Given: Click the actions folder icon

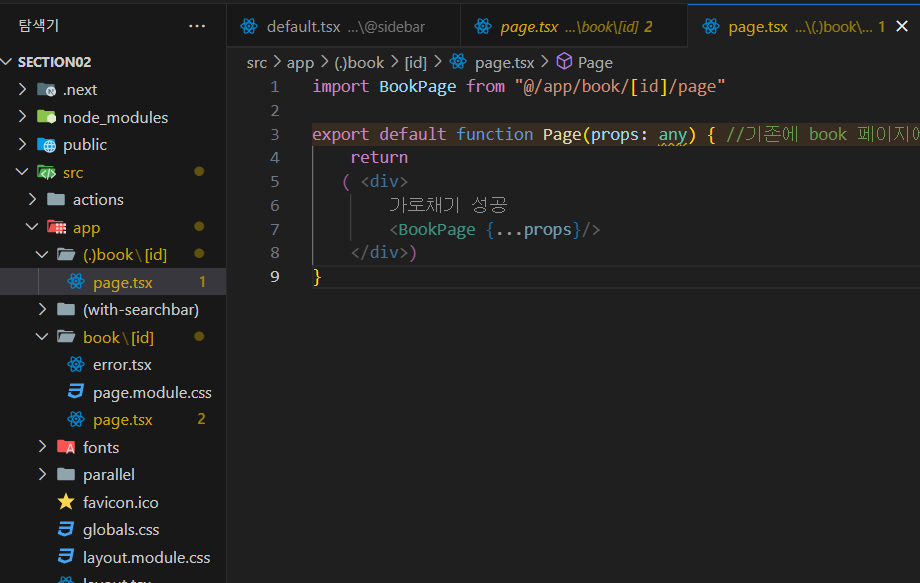Looking at the screenshot, I should tap(56, 199).
